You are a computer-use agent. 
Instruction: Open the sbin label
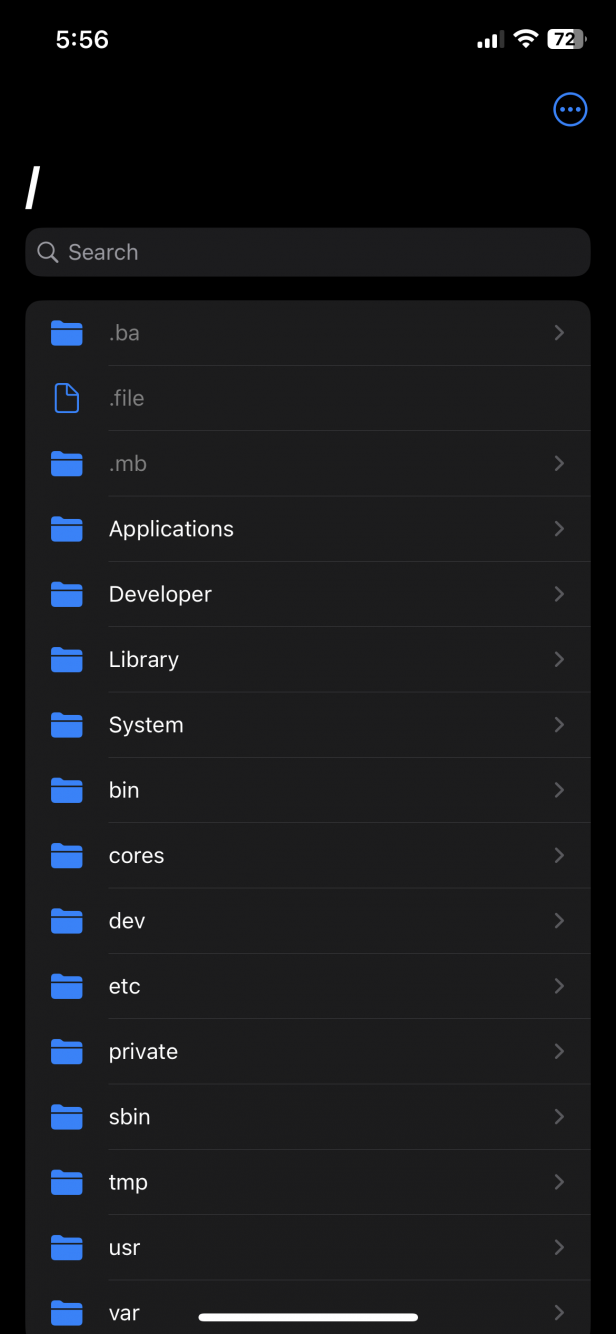point(129,1117)
